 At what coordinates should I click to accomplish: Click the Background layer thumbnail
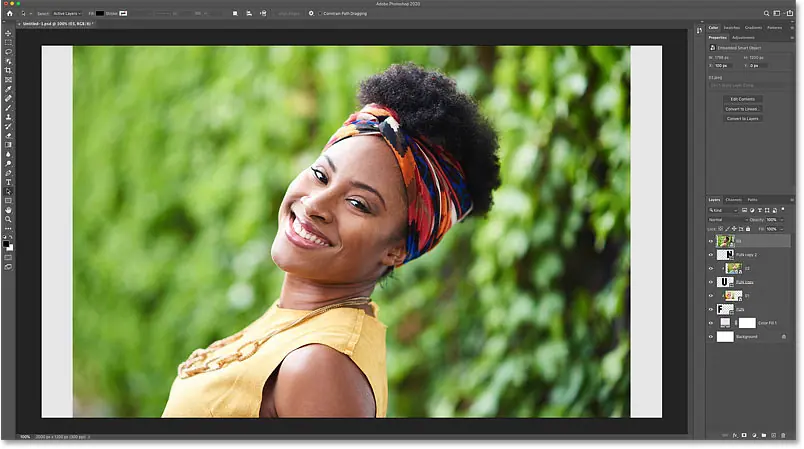pyautogui.click(x=725, y=337)
